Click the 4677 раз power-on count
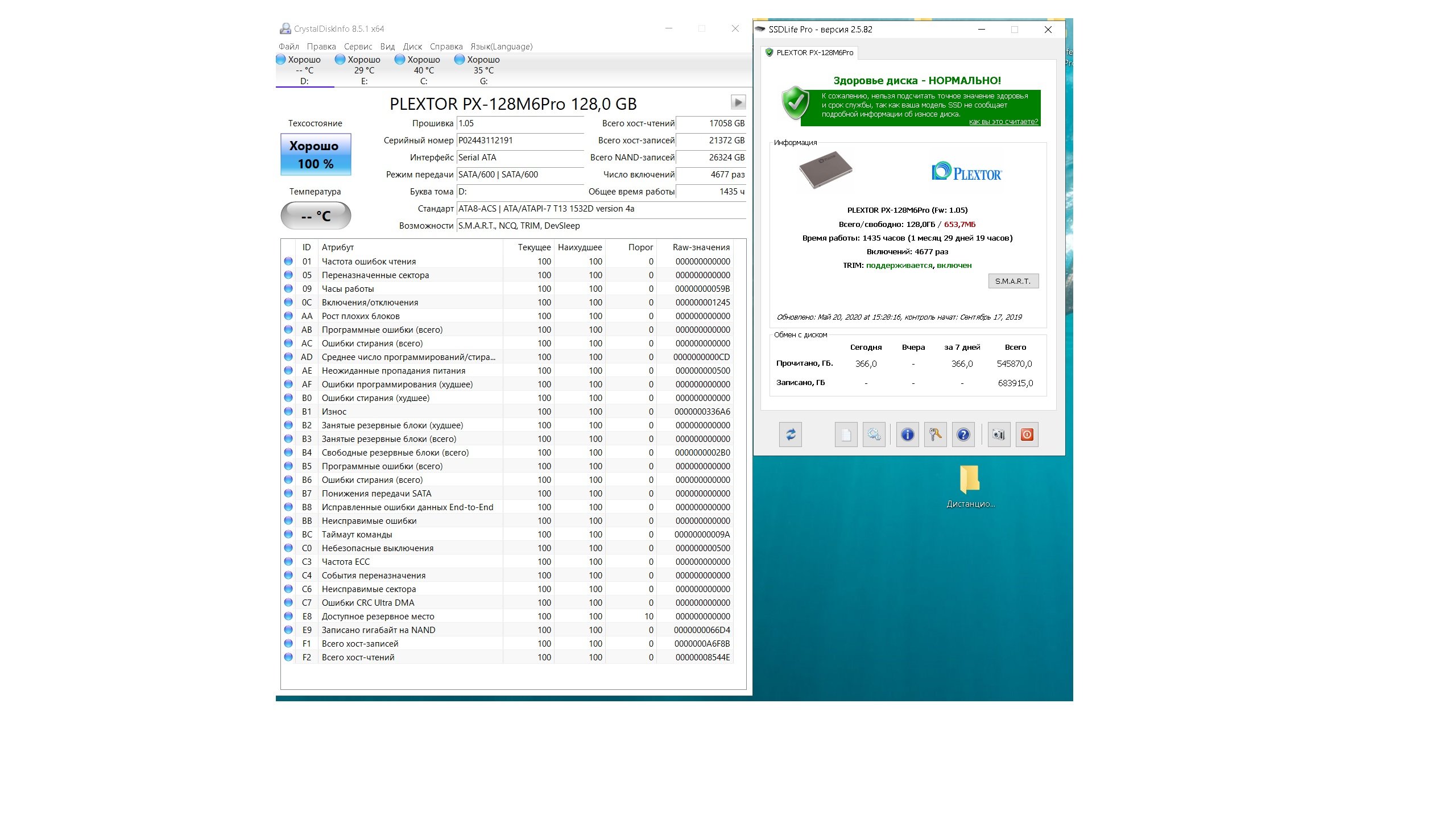 pyautogui.click(x=711, y=175)
